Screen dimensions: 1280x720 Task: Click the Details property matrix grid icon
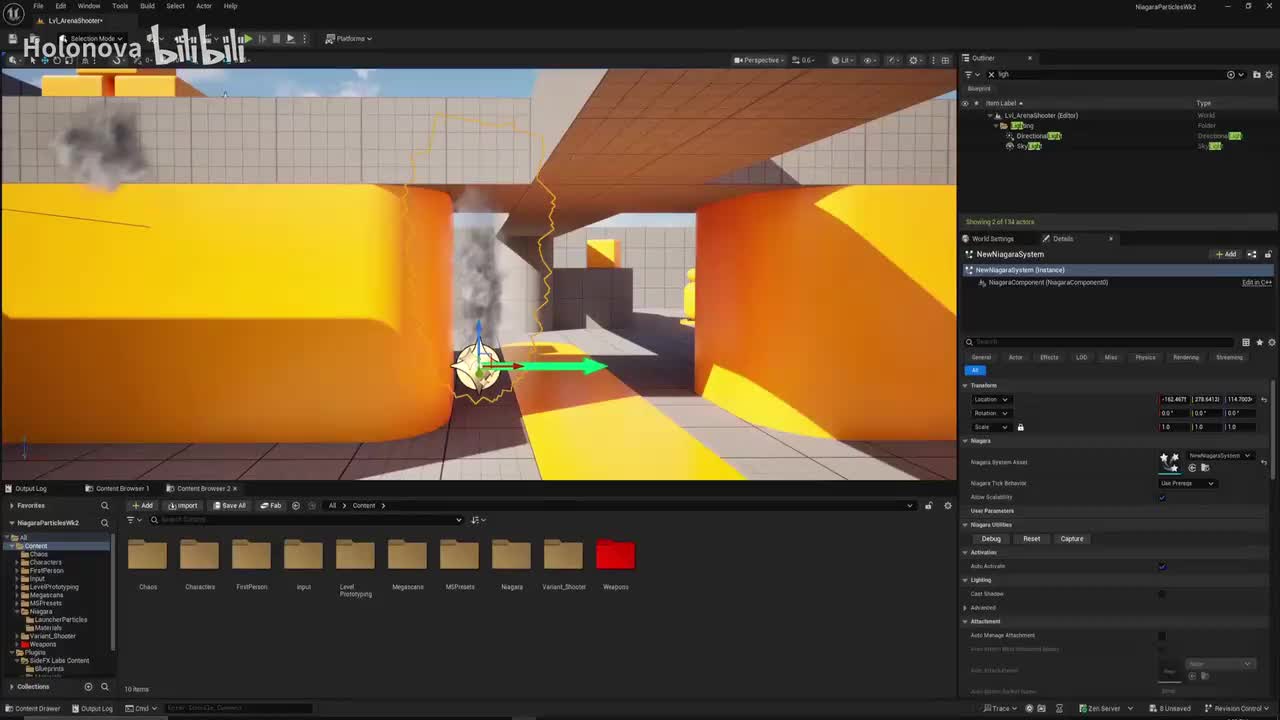tap(1246, 342)
